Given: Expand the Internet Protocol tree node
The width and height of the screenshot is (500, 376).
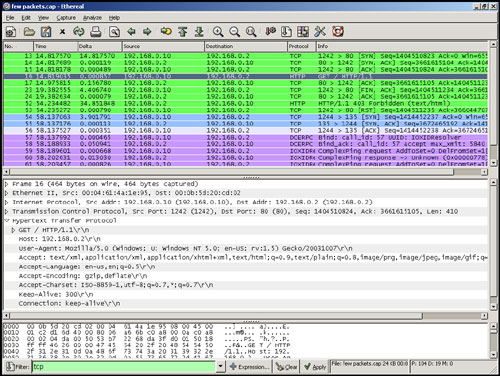Looking at the screenshot, I should [x=6, y=202].
